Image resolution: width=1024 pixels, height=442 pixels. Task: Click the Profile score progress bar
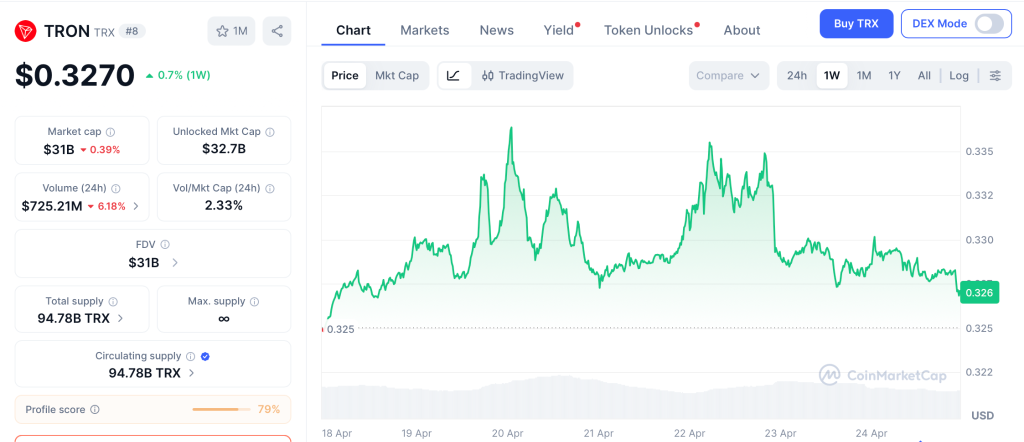pyautogui.click(x=222, y=409)
